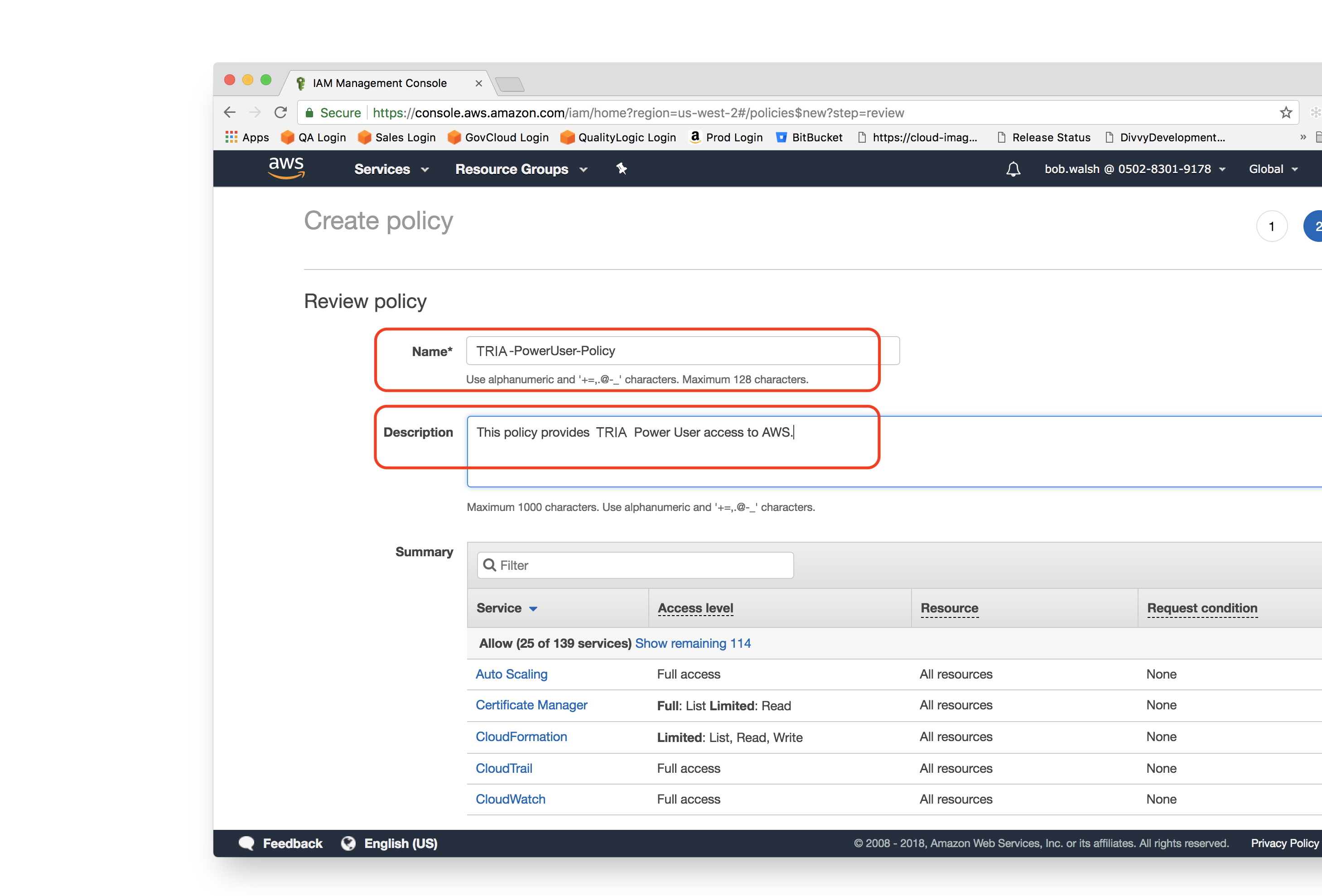Open the DivvyDevelopment bookmark
The height and width of the screenshot is (896, 1322).
tap(1165, 137)
